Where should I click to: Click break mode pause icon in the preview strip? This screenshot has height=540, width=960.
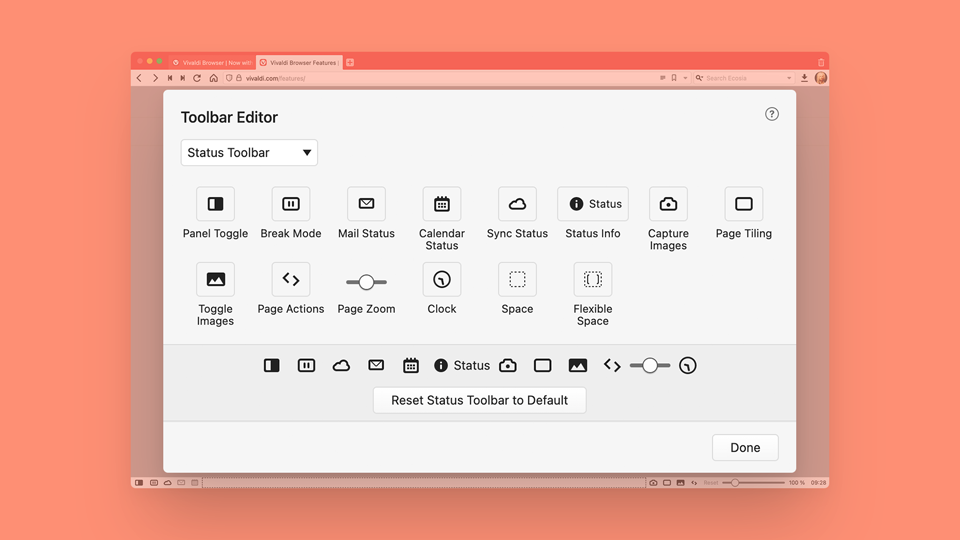coord(306,366)
